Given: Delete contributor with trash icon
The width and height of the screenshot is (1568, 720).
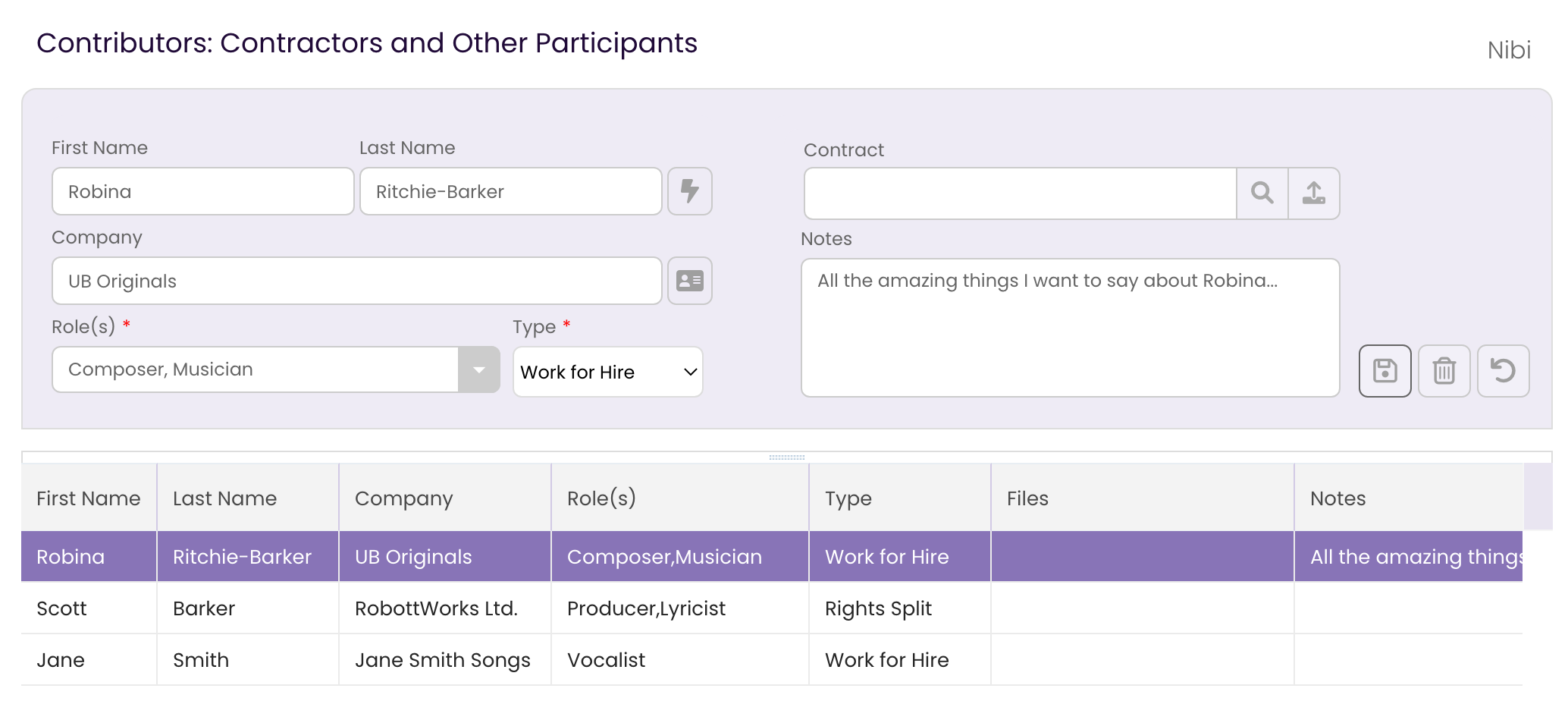Looking at the screenshot, I should pyautogui.click(x=1444, y=371).
